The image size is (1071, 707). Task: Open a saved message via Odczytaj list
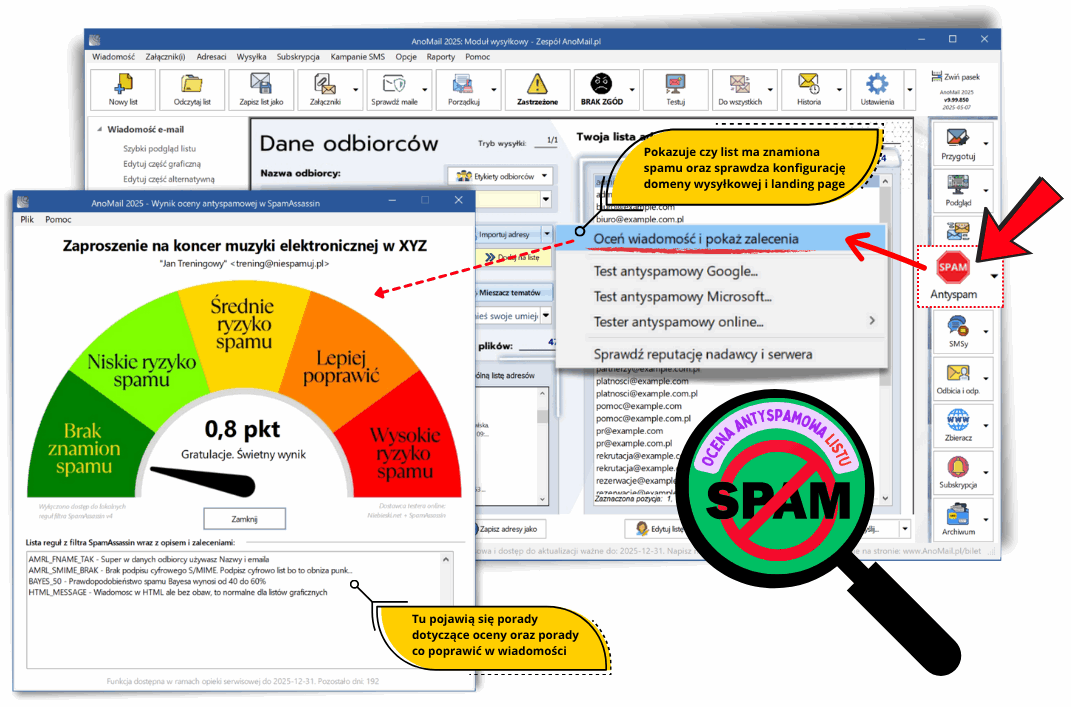(192, 89)
